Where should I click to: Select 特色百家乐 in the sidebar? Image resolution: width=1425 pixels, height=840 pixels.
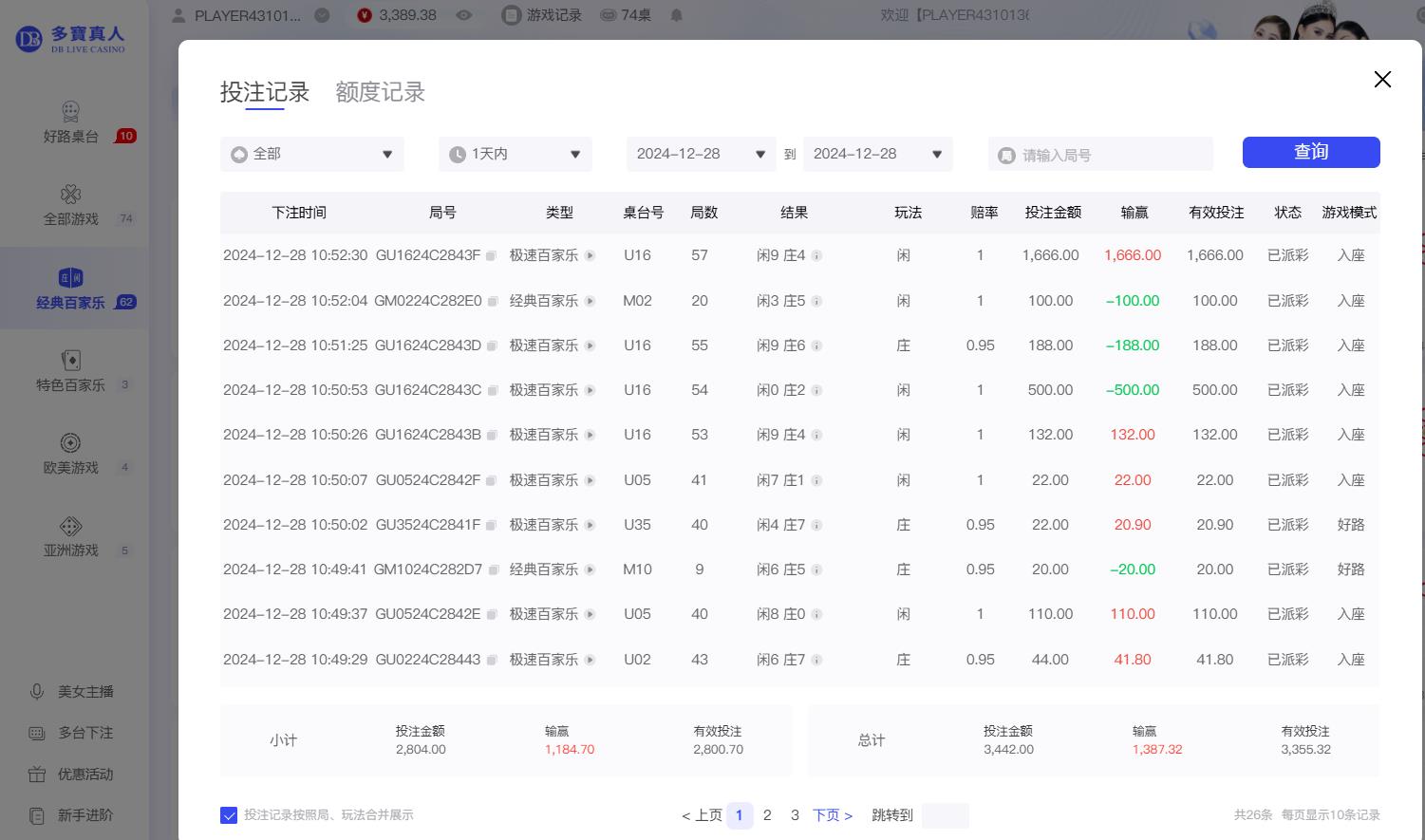[71, 370]
